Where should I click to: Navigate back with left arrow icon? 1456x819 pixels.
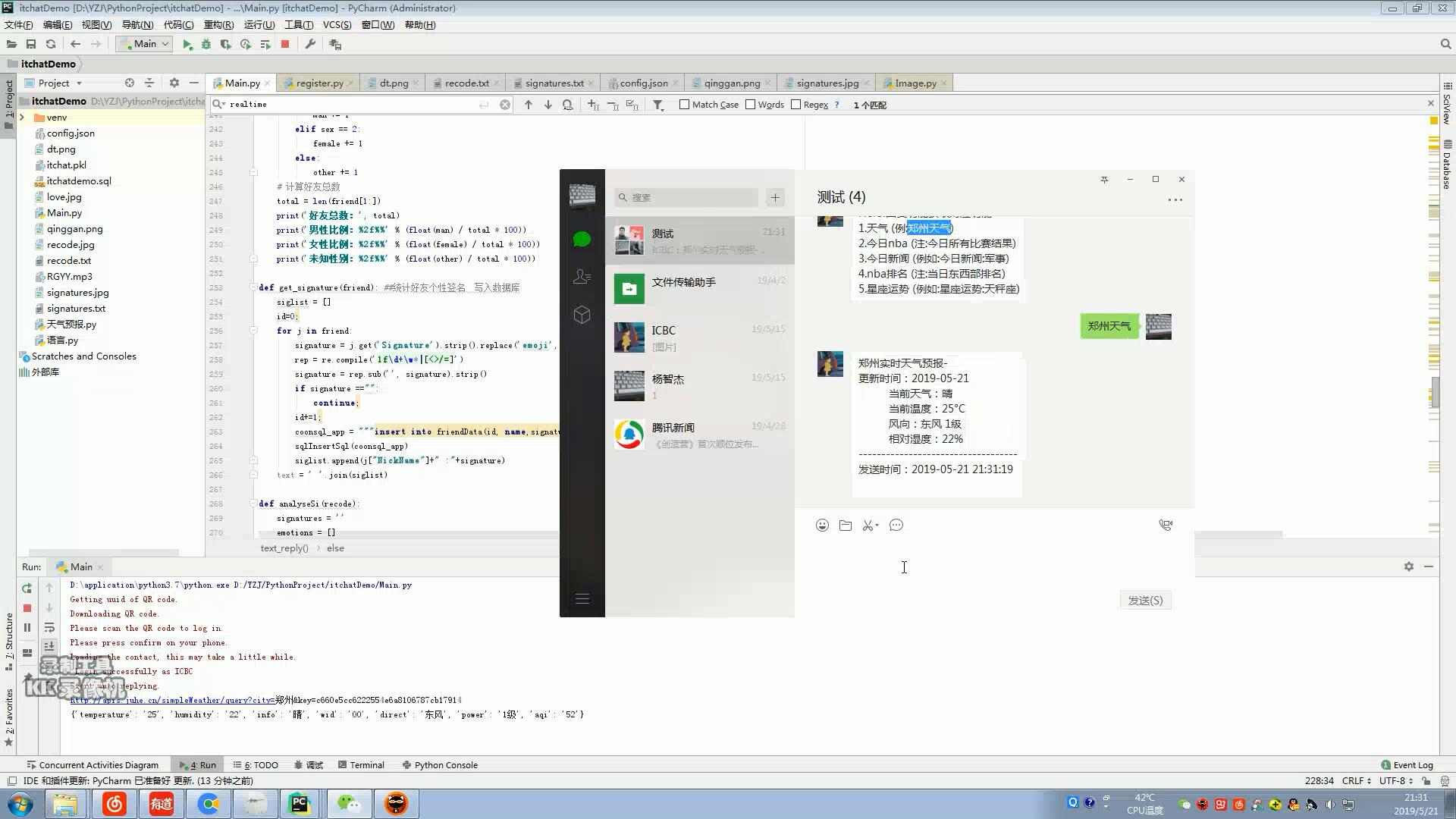pyautogui.click(x=75, y=45)
